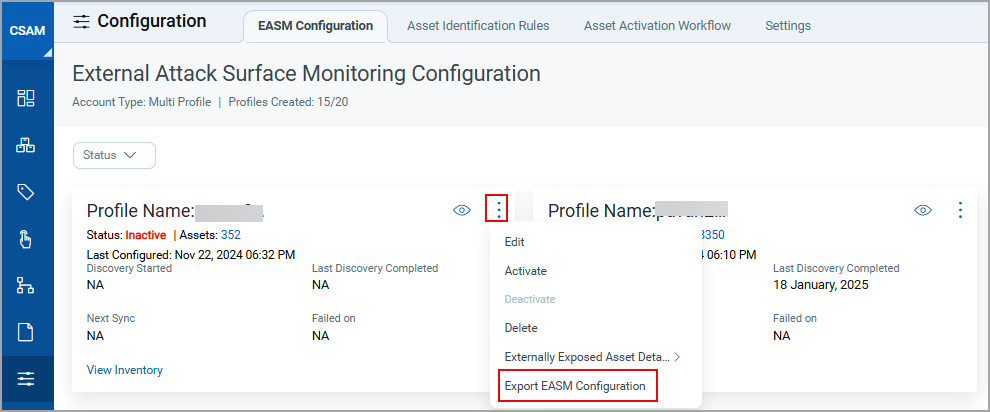Expand the Status filter dropdown
Viewport: 990px width, 412px height.
(x=114, y=155)
